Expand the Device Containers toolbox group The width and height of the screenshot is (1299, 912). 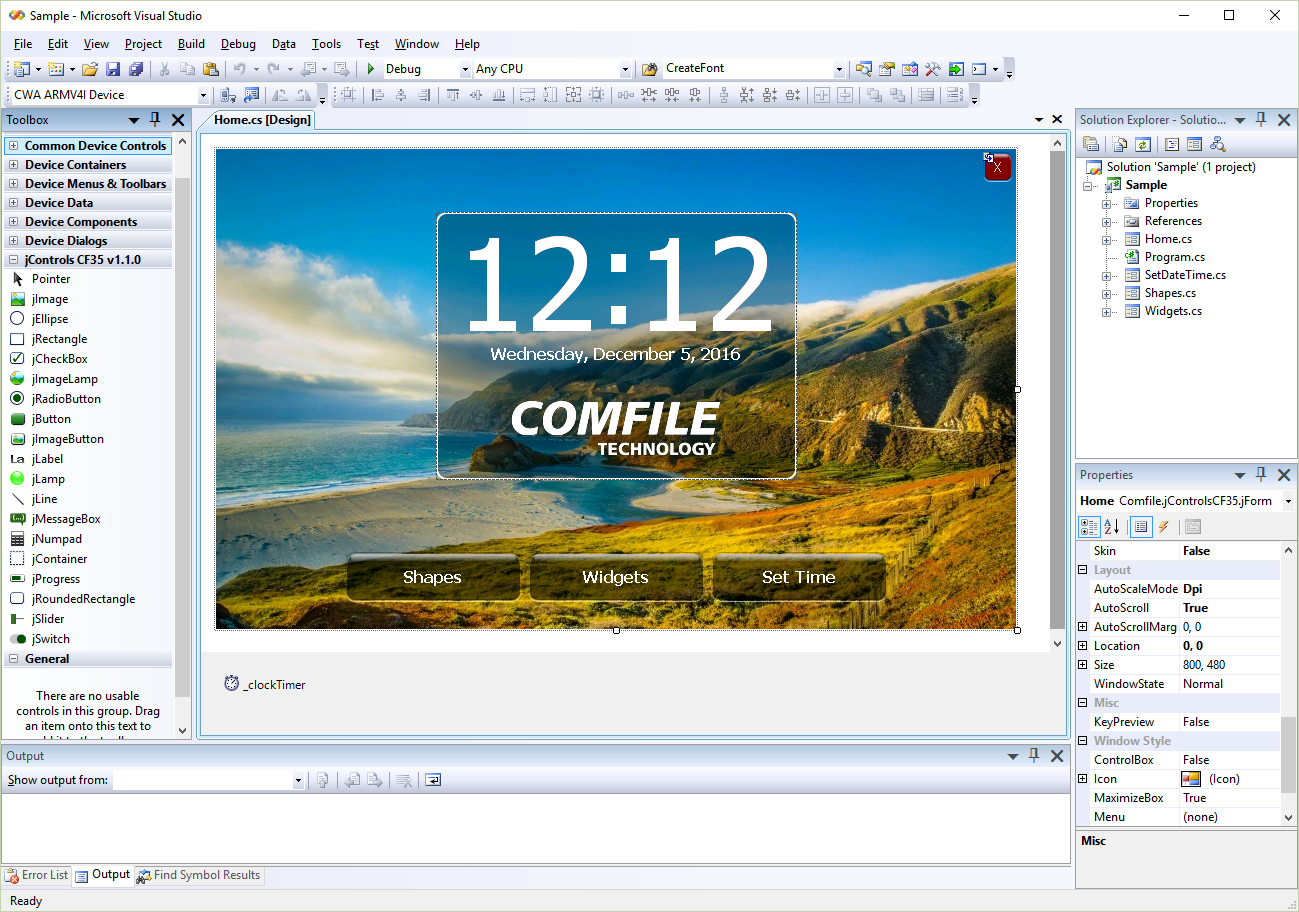pos(14,165)
